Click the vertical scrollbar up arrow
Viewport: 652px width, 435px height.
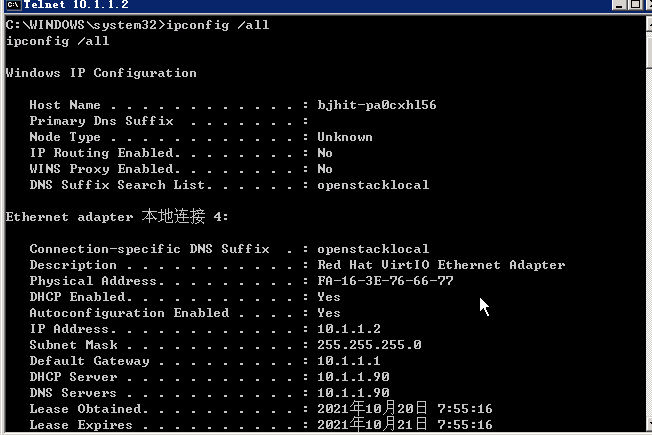(649, 24)
